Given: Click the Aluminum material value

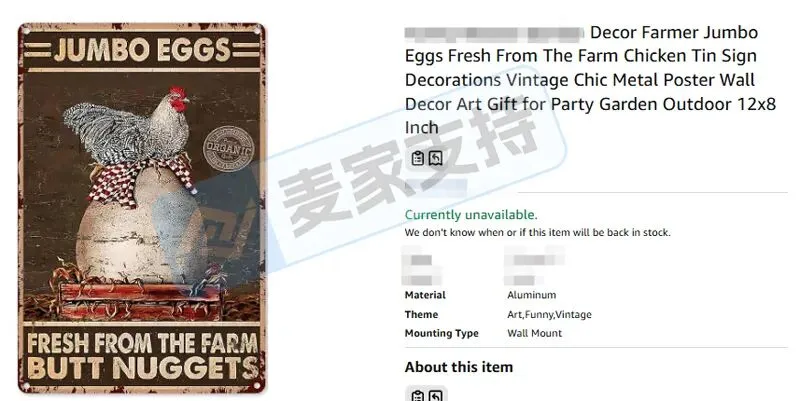Looking at the screenshot, I should click(532, 295).
